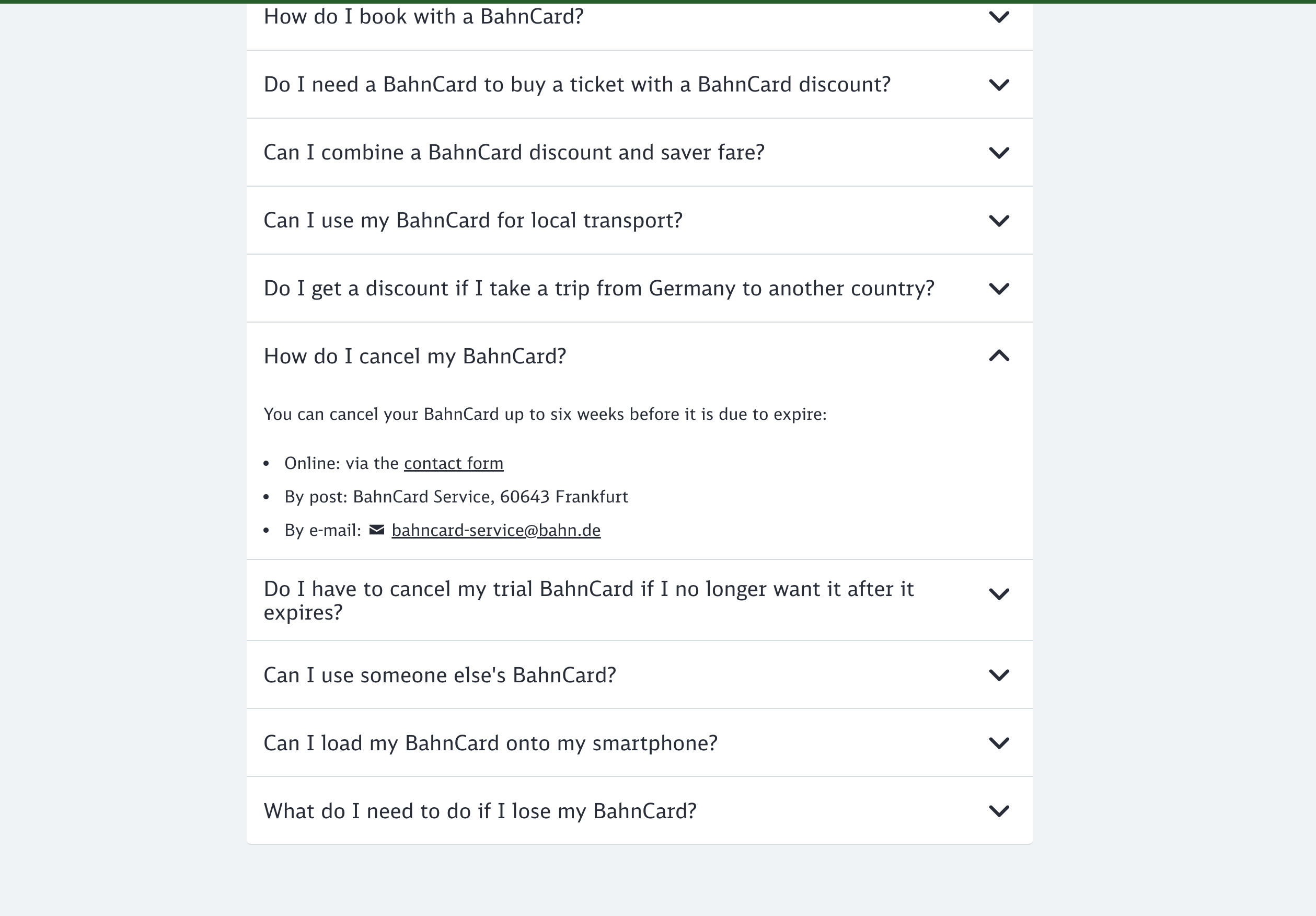Viewport: 1316px width, 916px height.
Task: Expand chevron for cancel trial BahnCard question
Action: pyautogui.click(x=998, y=594)
